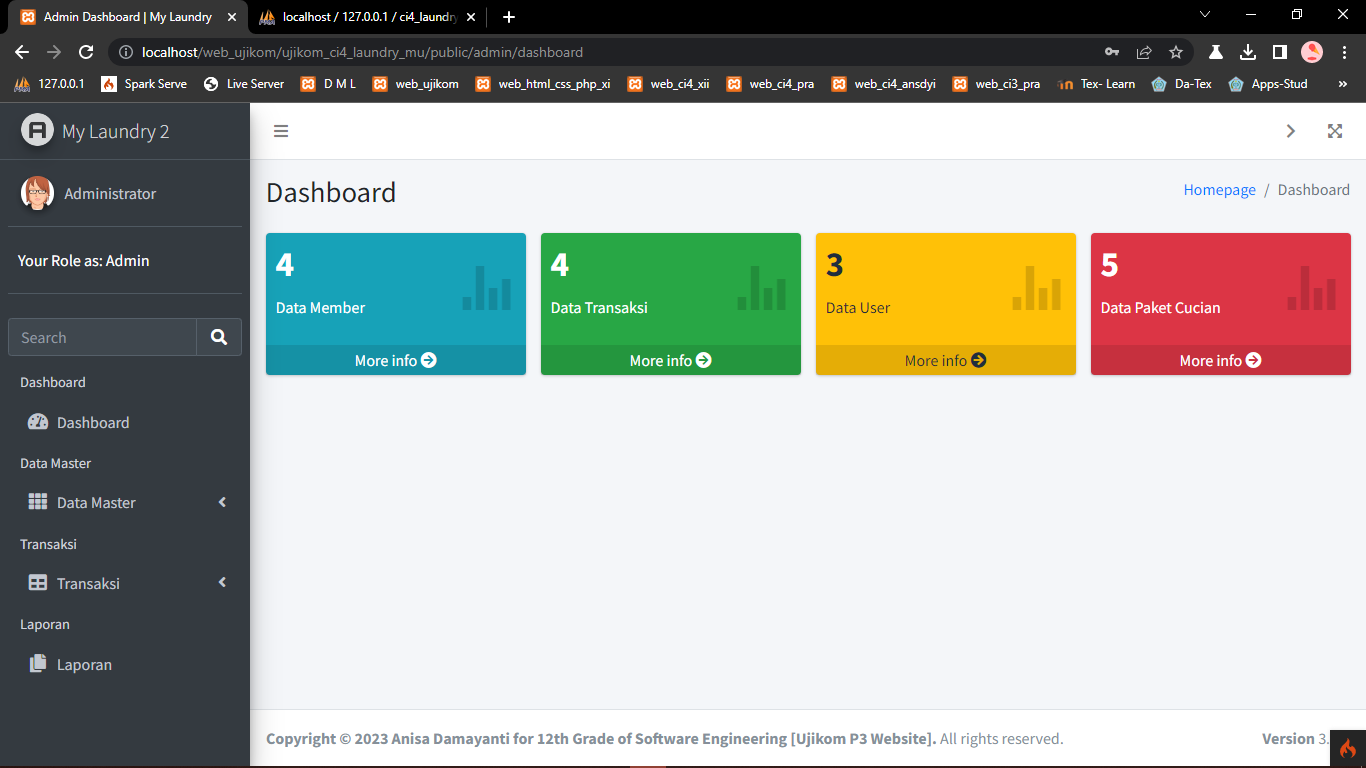Viewport: 1366px width, 768px height.
Task: Select the Laporan report icon
Action: click(x=38, y=664)
